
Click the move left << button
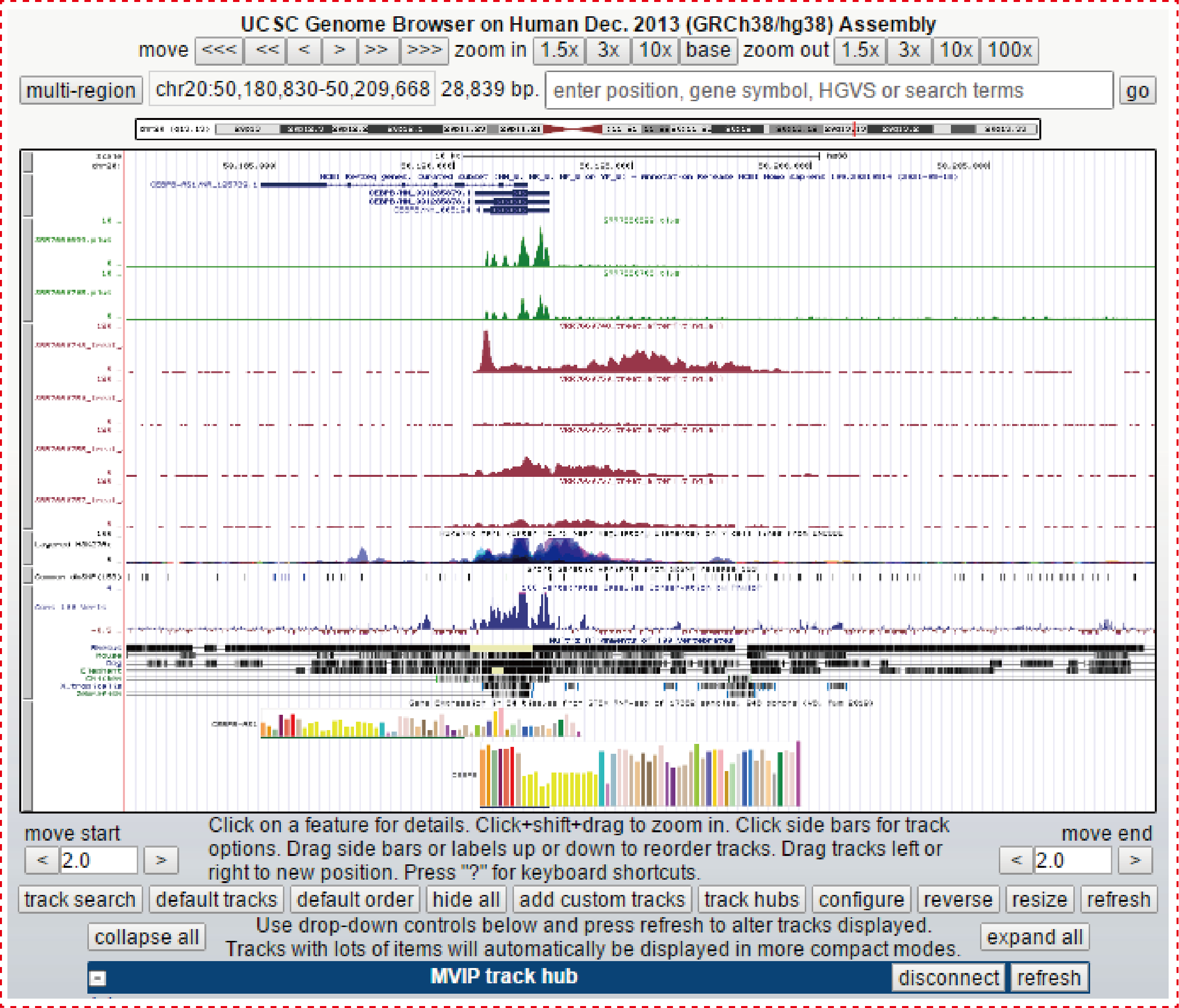click(266, 51)
